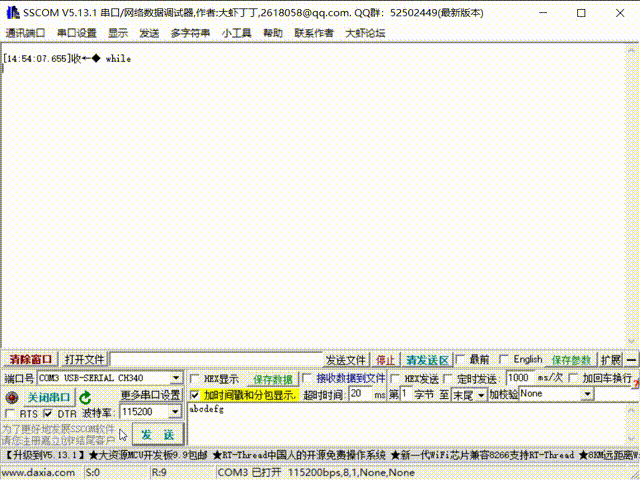Enable the RTS checkbox
The image size is (640, 480).
[11, 413]
